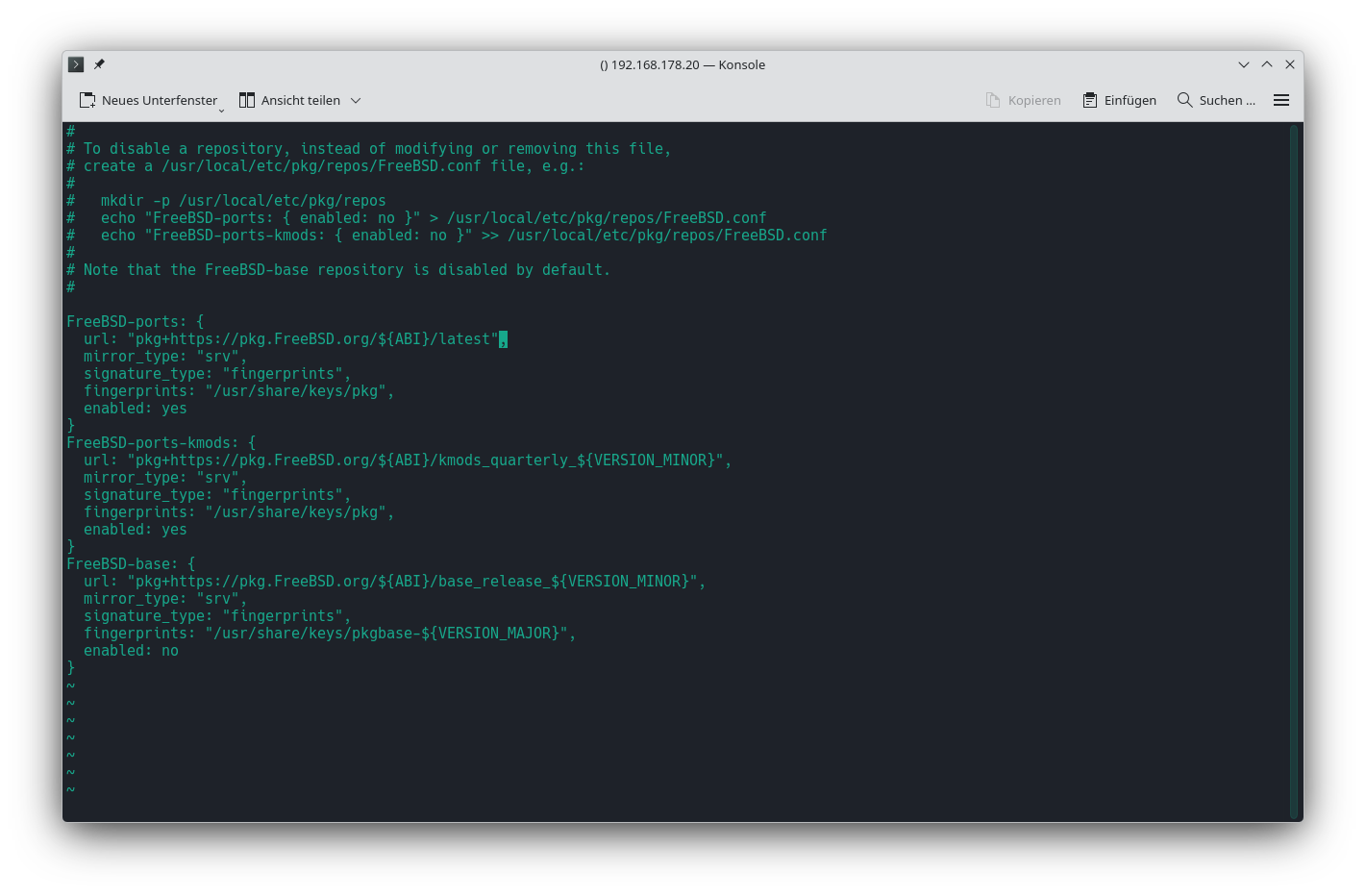This screenshot has height=896, width=1366.
Task: Click the 'Note that the FreeBSD-base repository' comment
Action: 338,270
